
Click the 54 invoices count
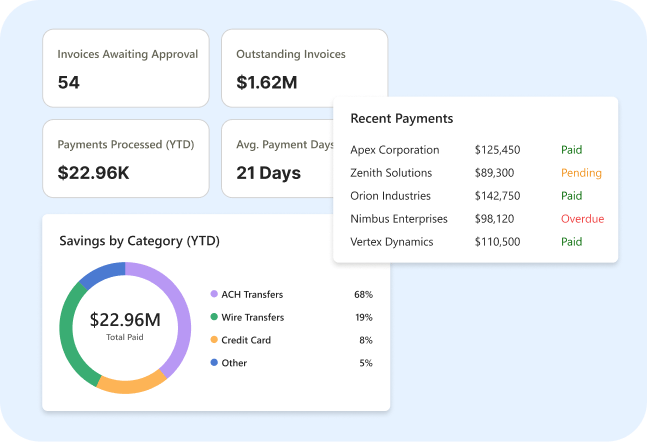68,83
